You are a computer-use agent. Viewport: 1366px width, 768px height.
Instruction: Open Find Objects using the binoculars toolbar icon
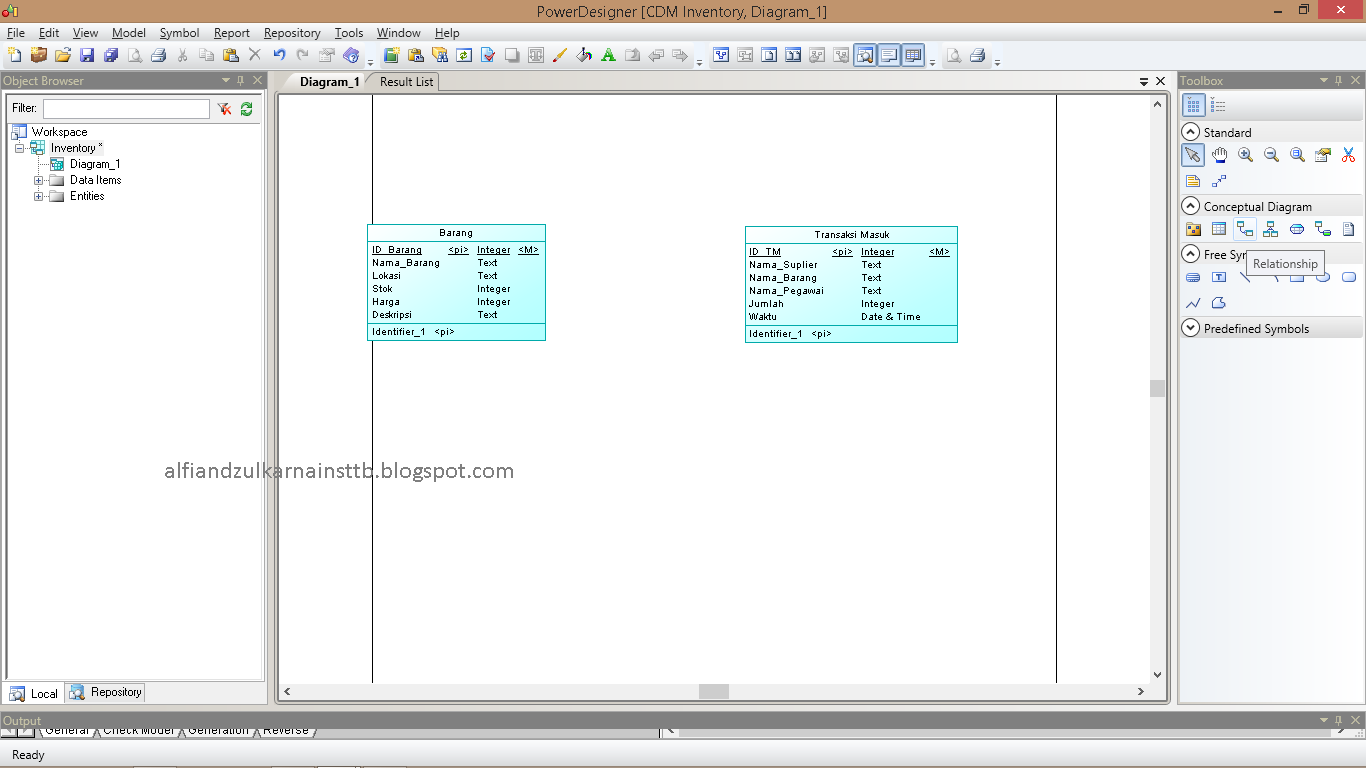[440, 55]
